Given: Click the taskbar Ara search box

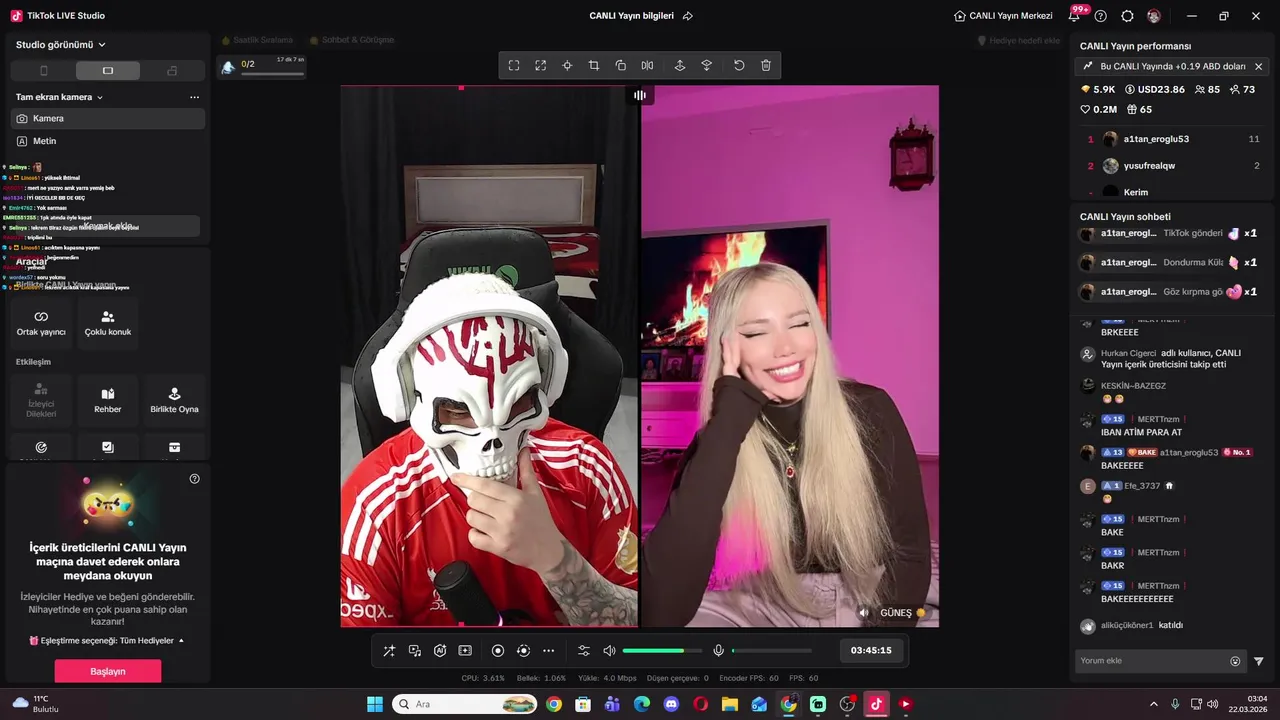Looking at the screenshot, I should 465,704.
